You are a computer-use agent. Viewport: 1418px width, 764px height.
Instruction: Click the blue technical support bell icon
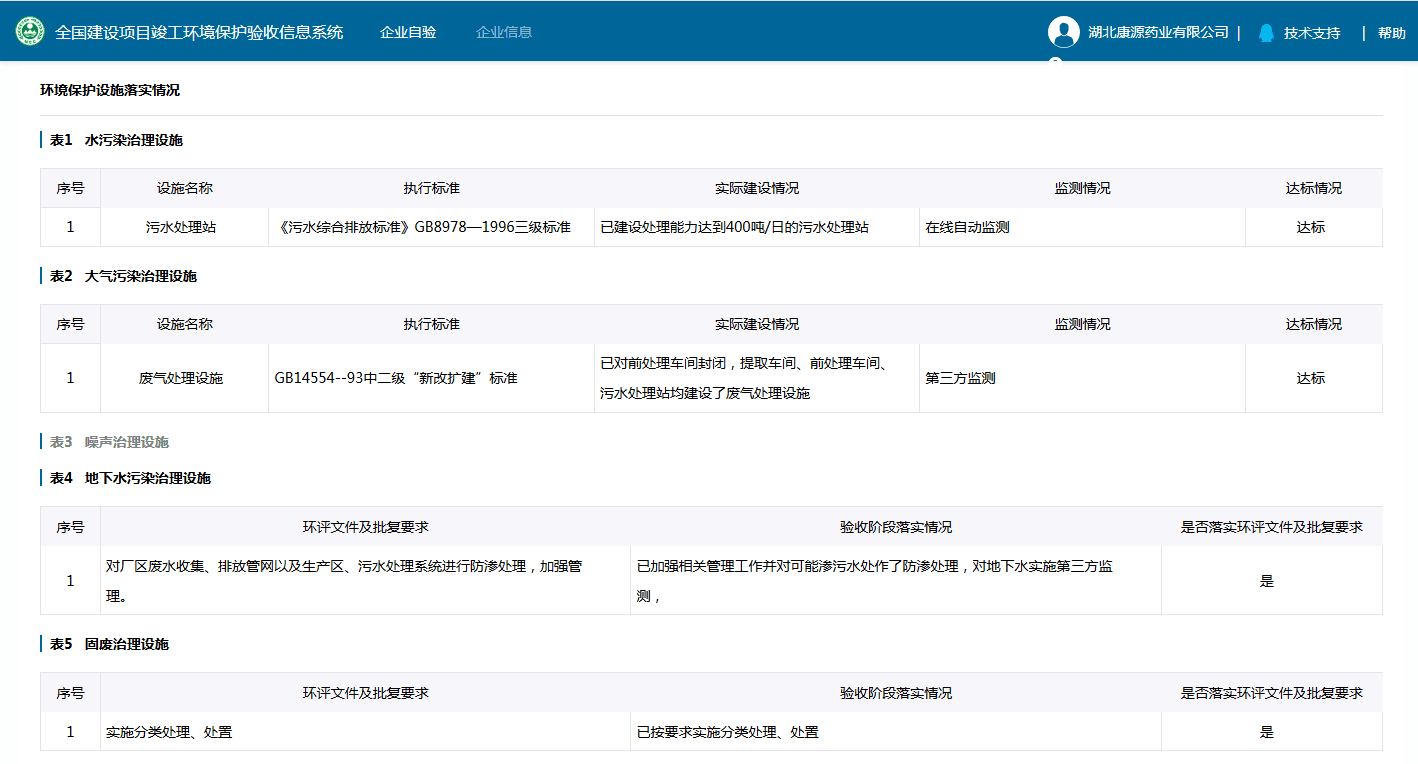[x=1266, y=33]
